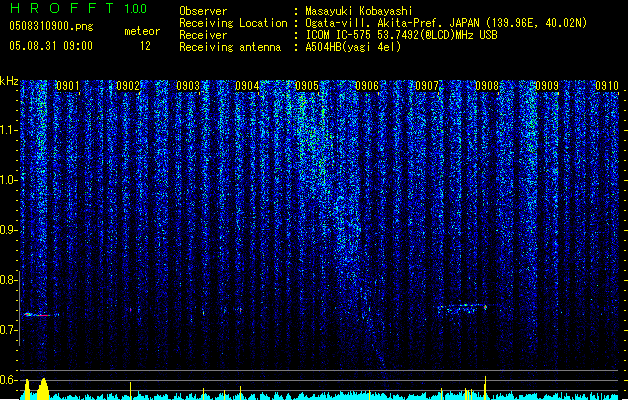Select the file name 0508310900.png
The height and width of the screenshot is (400, 629).
pyautogui.click(x=51, y=26)
